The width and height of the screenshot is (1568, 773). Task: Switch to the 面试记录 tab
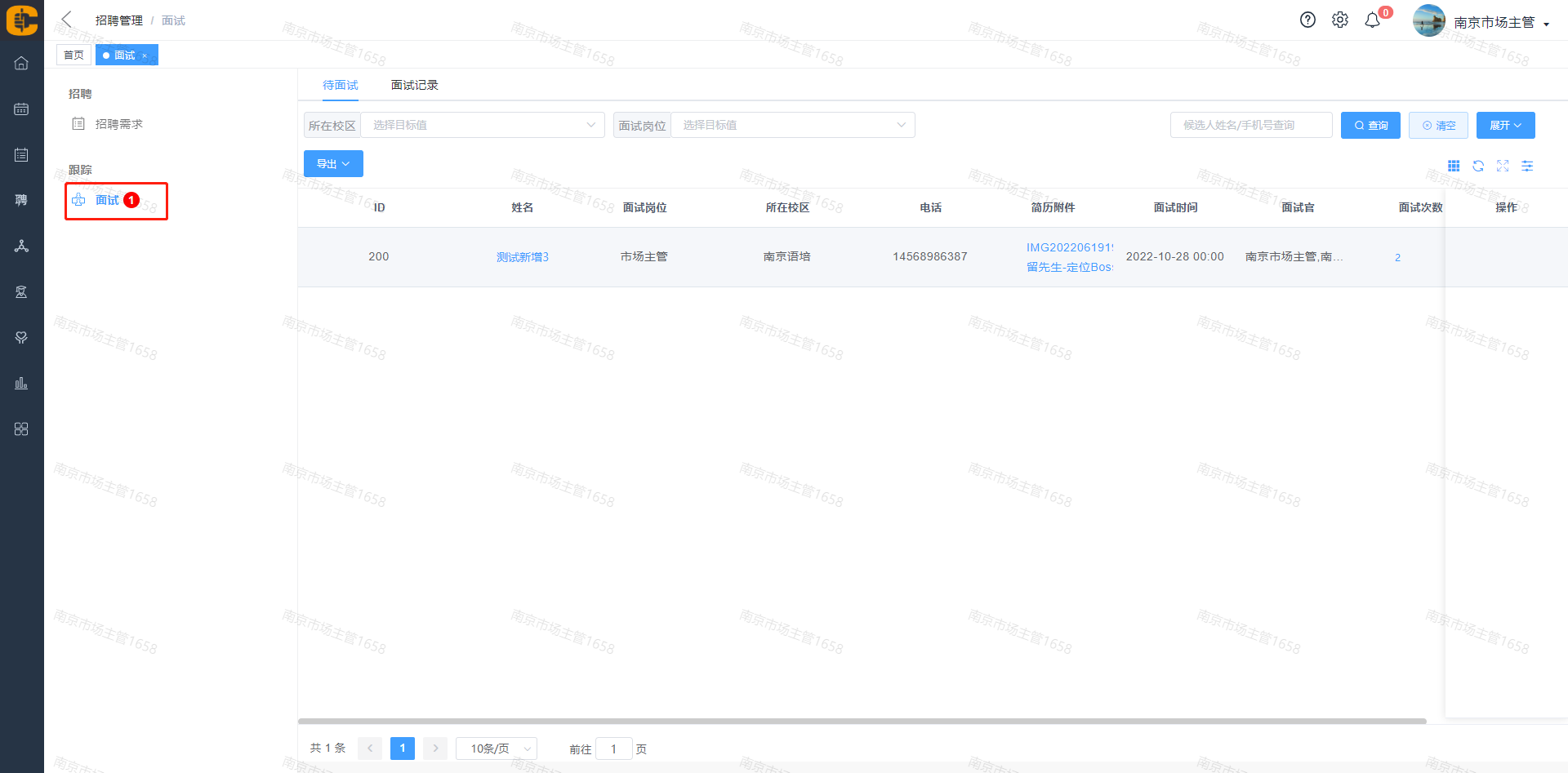pos(414,85)
